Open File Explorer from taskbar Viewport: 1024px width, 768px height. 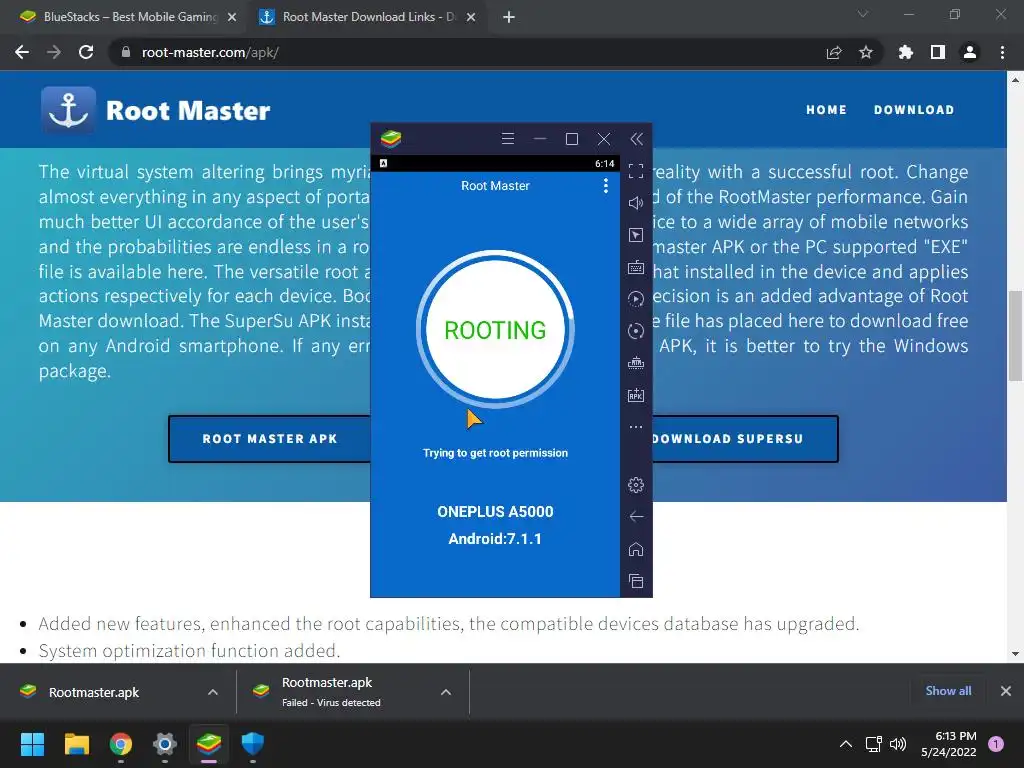76,744
